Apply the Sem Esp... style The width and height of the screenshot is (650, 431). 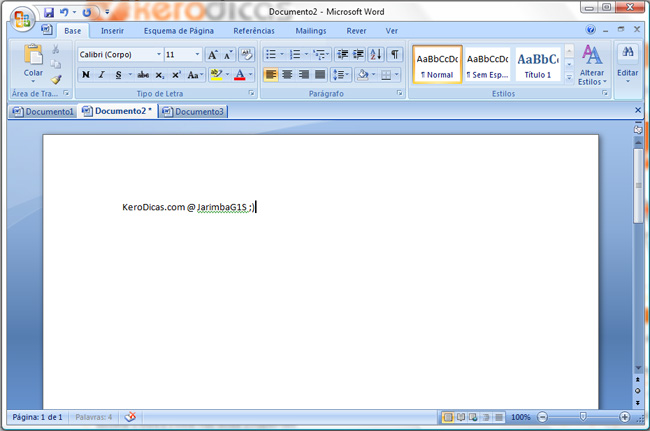pyautogui.click(x=488, y=65)
